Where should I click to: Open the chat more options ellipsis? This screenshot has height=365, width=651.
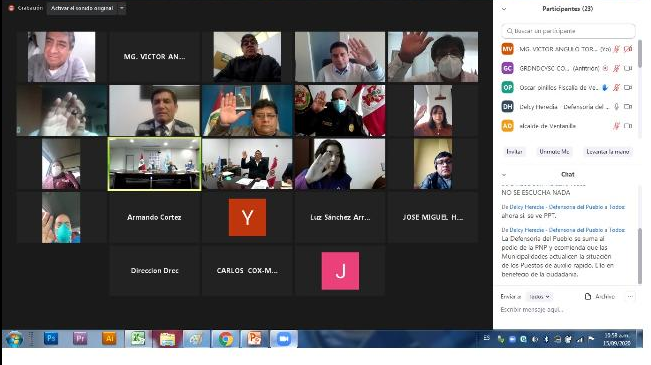[630, 296]
